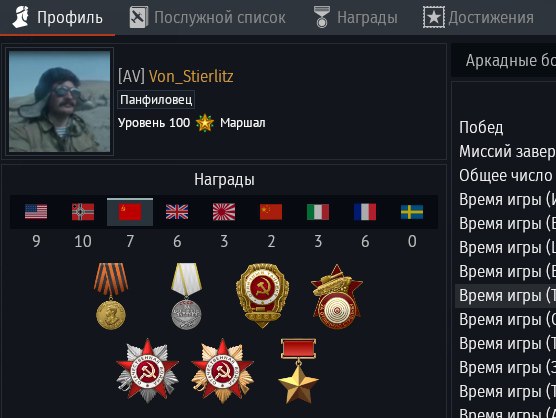Select the Italian flag awards
The width and height of the screenshot is (556, 418).
tap(318, 212)
